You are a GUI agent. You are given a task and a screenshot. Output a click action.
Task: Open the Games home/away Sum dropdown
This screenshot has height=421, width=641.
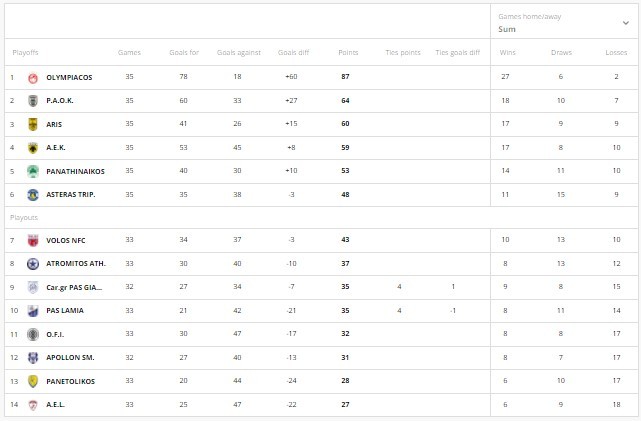click(x=626, y=22)
